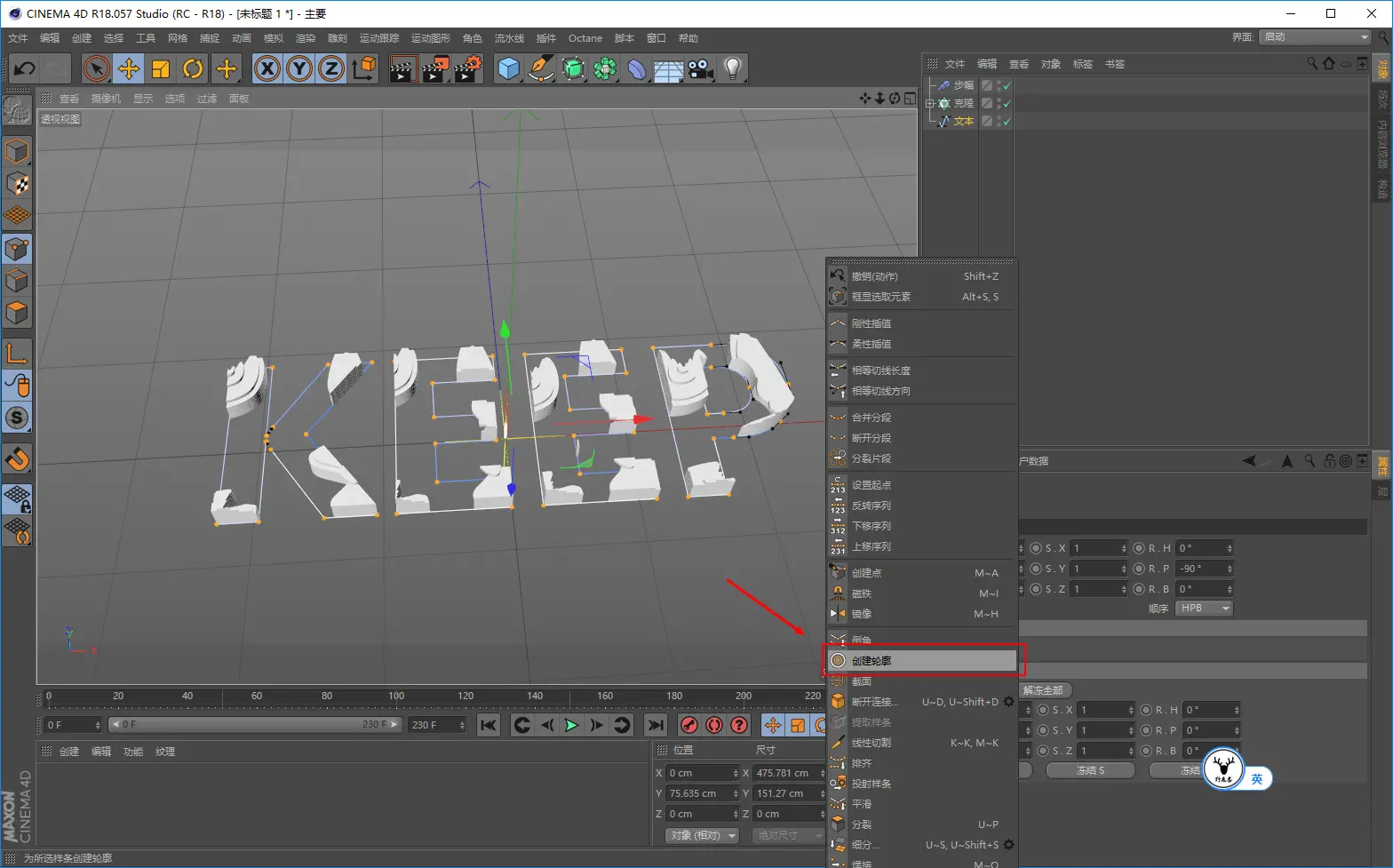Image resolution: width=1393 pixels, height=868 pixels.
Task: Open Object Manager 标签 menu
Action: click(1083, 64)
